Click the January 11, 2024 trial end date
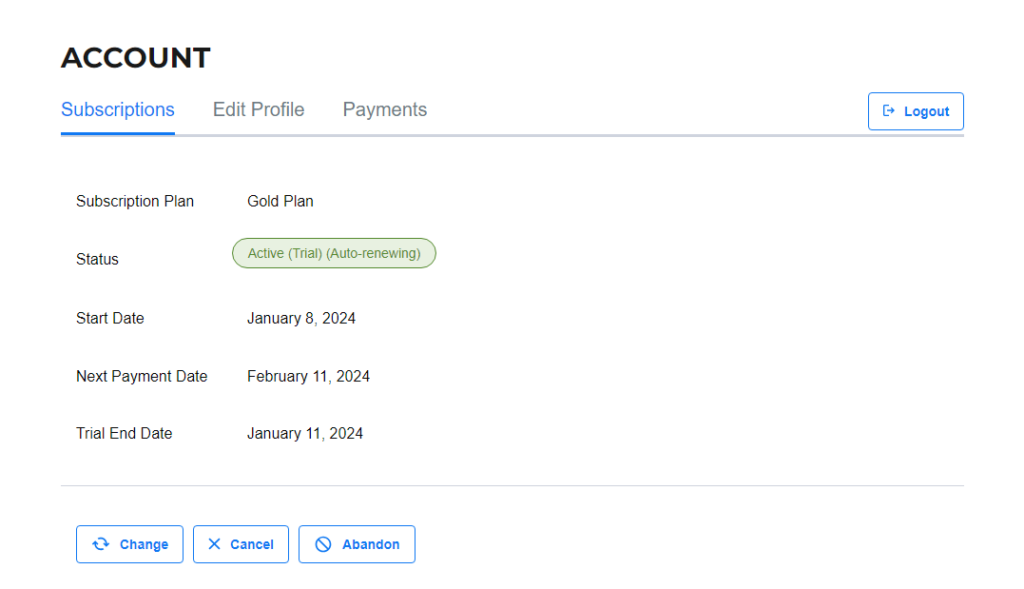Screen dimensions: 1024x589 point(305,433)
